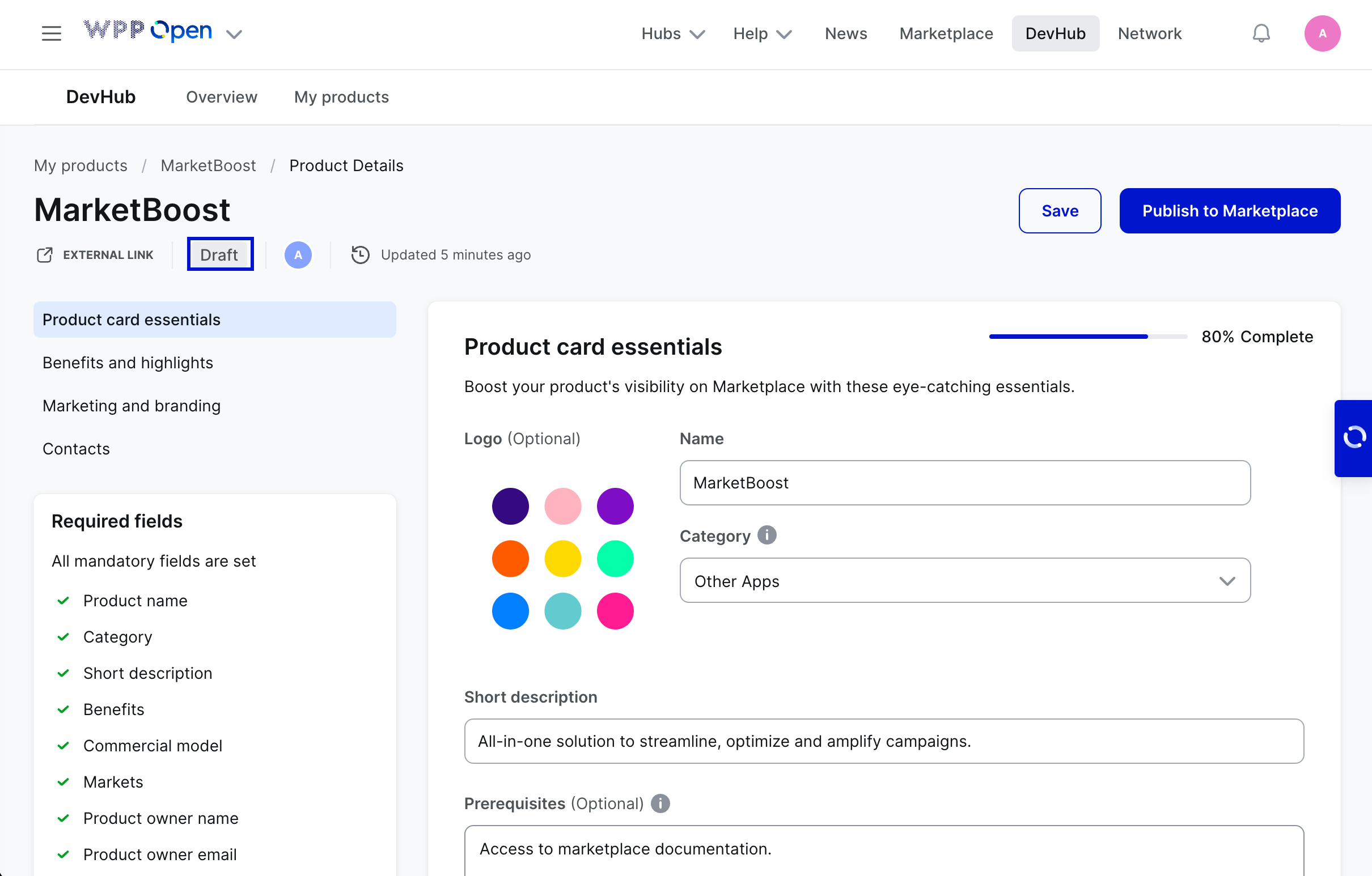Screen dimensions: 1372x876
Task: Expand the Help dropdown menu
Action: pos(762,33)
